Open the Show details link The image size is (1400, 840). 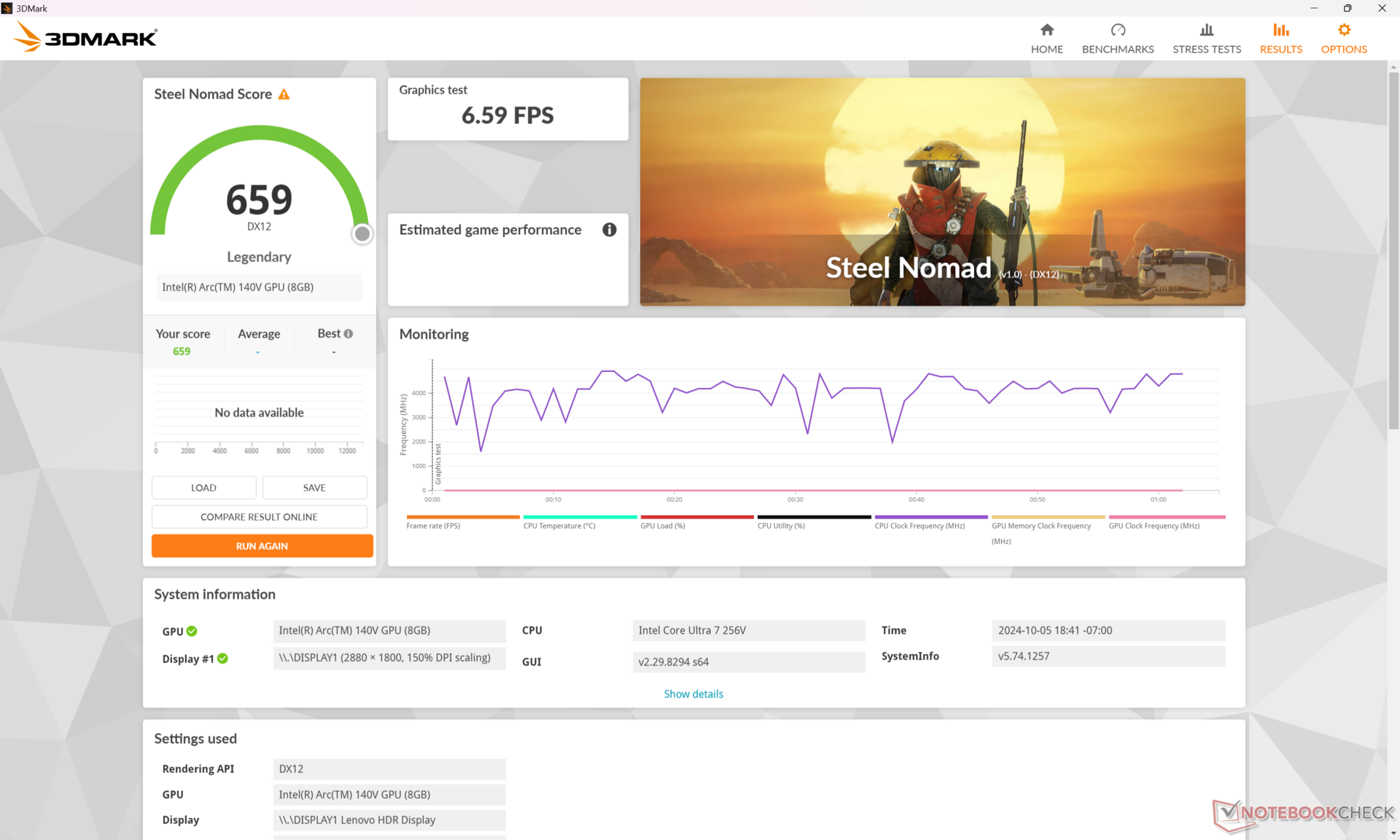click(x=693, y=694)
